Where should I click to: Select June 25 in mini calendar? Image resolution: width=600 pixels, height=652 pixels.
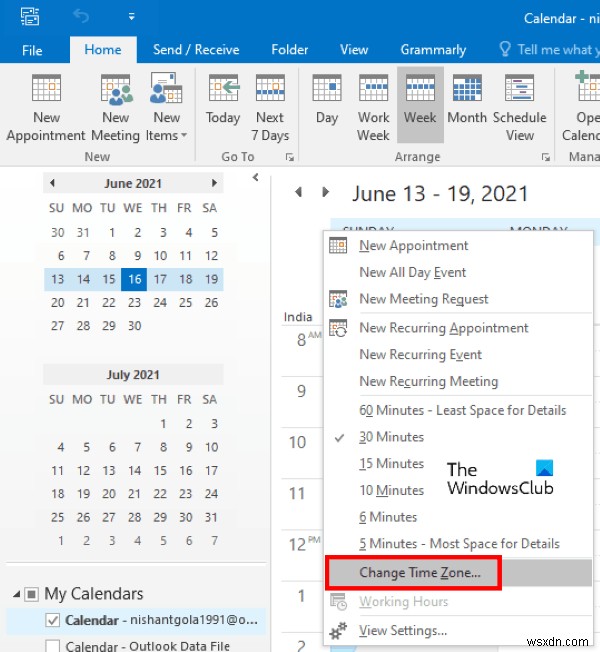[185, 302]
